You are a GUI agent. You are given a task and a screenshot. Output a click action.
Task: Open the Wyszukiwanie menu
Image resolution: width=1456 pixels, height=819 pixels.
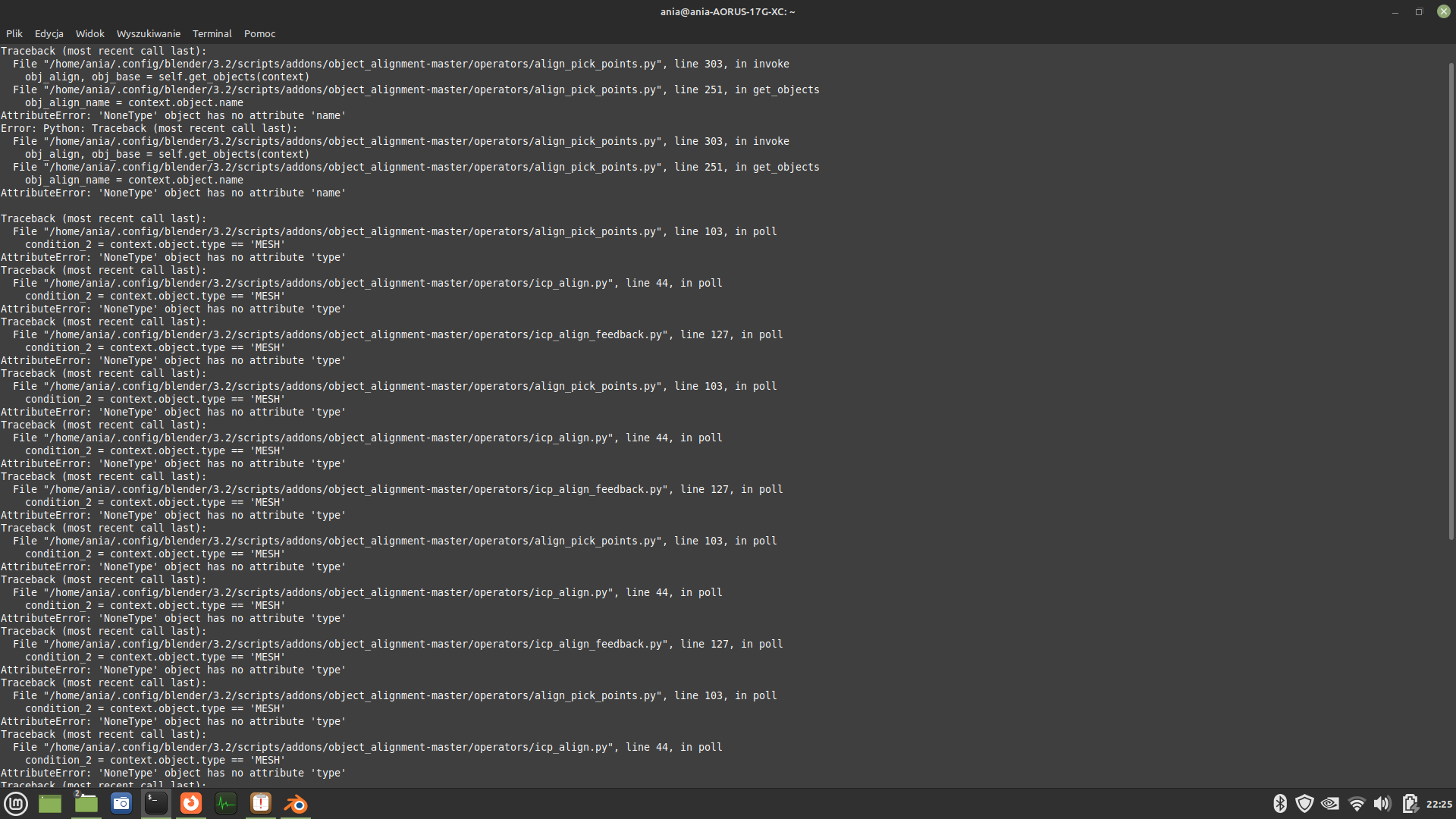point(148,33)
